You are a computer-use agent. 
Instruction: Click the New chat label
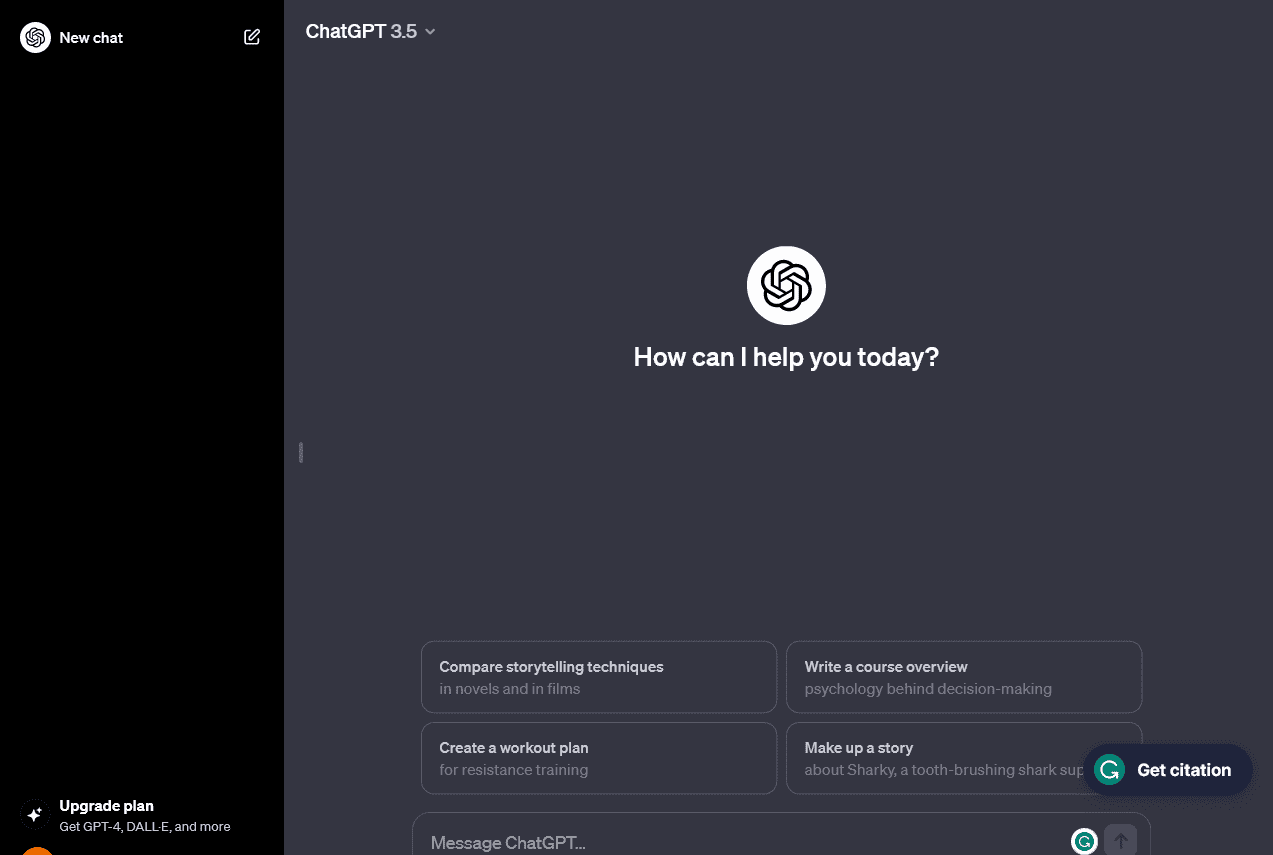pyautogui.click(x=91, y=37)
